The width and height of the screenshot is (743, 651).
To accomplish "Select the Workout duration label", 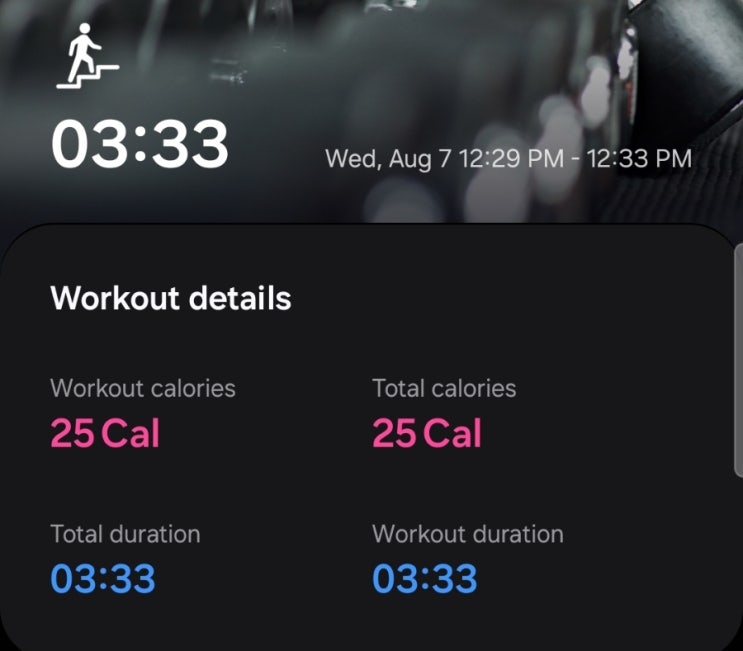I will click(x=467, y=534).
